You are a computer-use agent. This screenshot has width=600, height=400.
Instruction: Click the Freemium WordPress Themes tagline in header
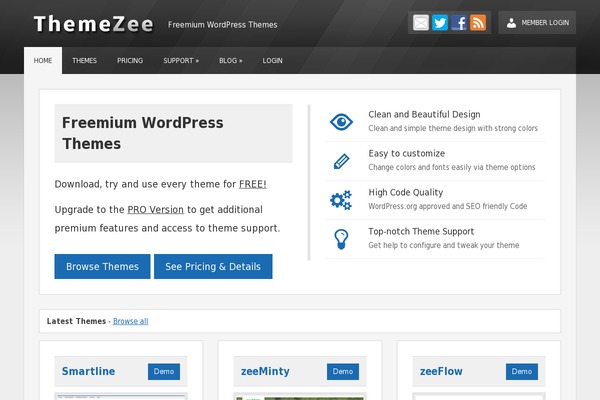[222, 25]
